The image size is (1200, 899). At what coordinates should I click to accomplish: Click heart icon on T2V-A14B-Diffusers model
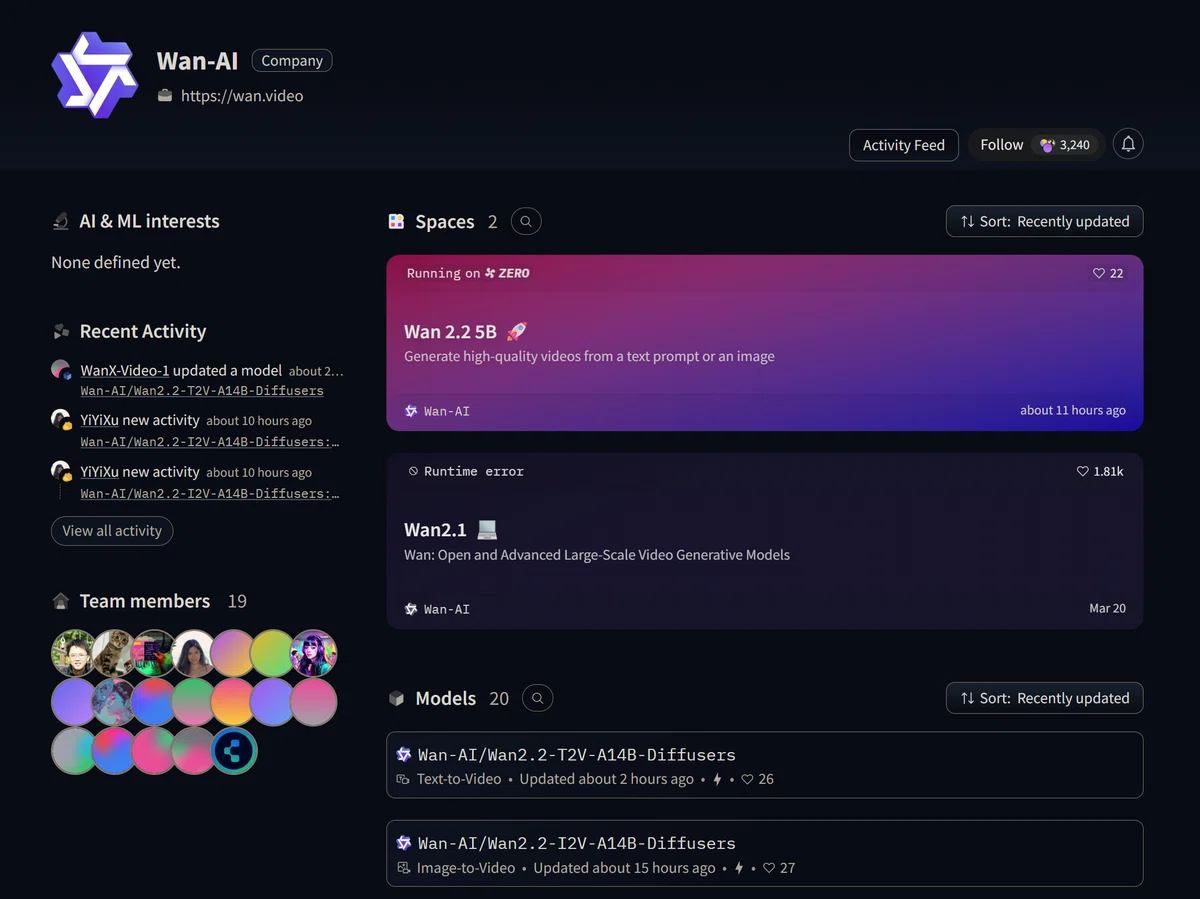(746, 779)
